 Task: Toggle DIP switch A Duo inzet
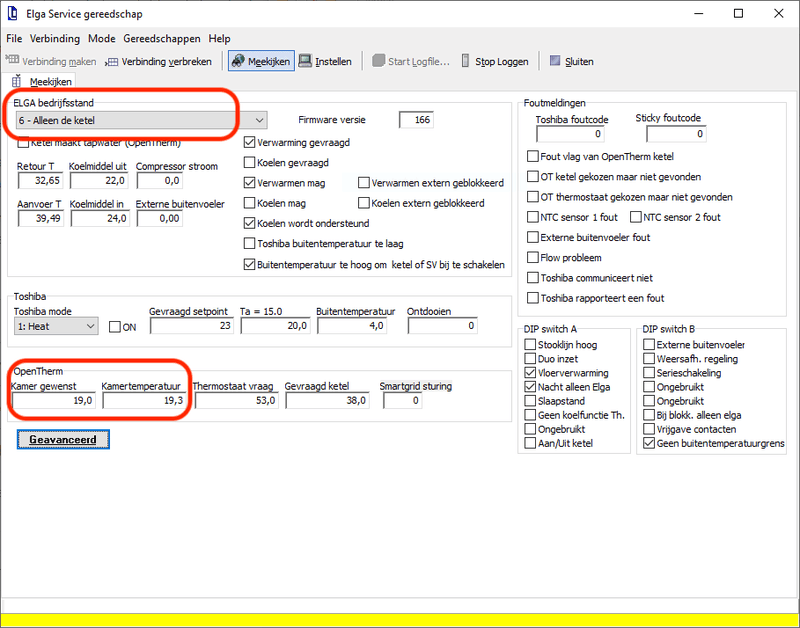530,359
